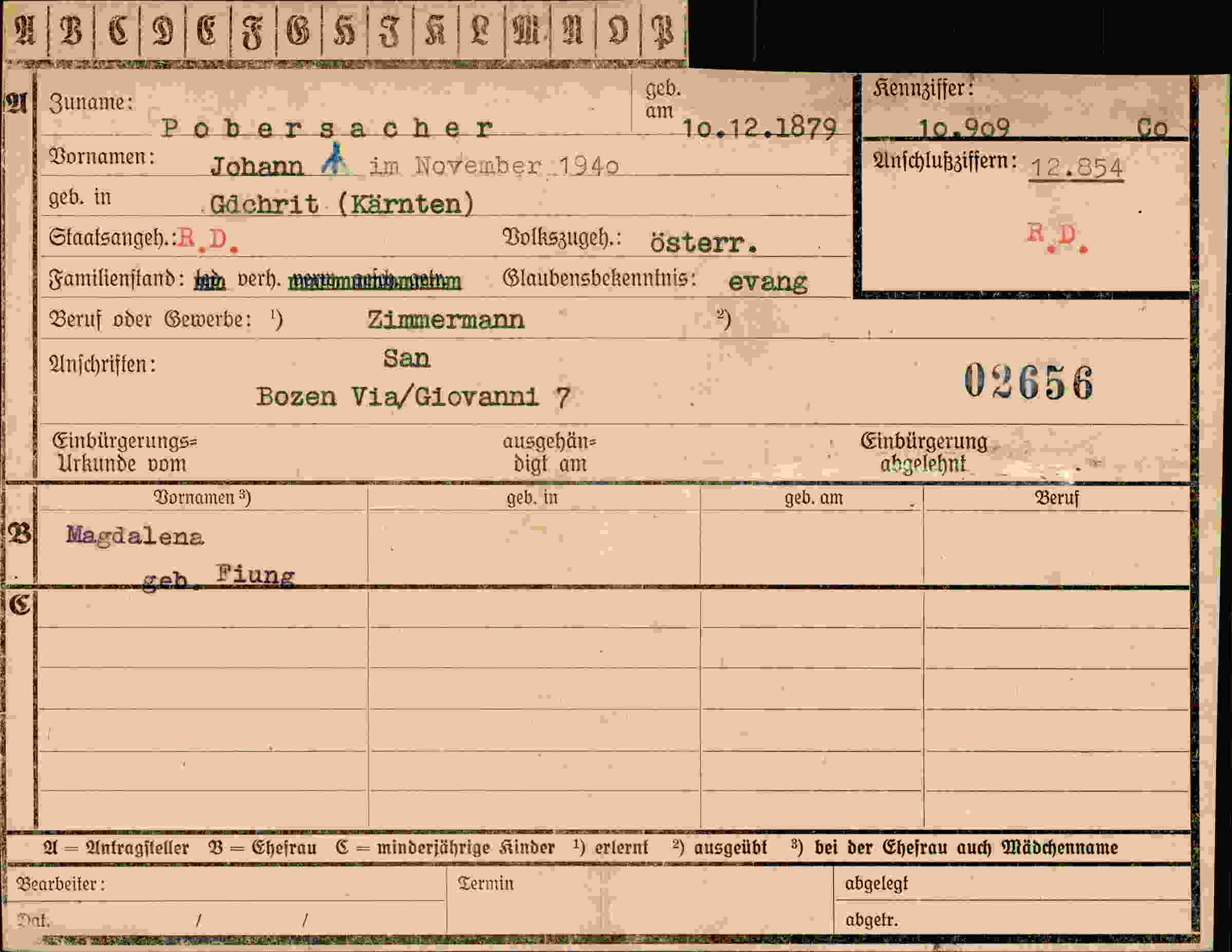This screenshot has height=952, width=1232.
Task: Click the "verh." marital status
Action: coord(259,278)
